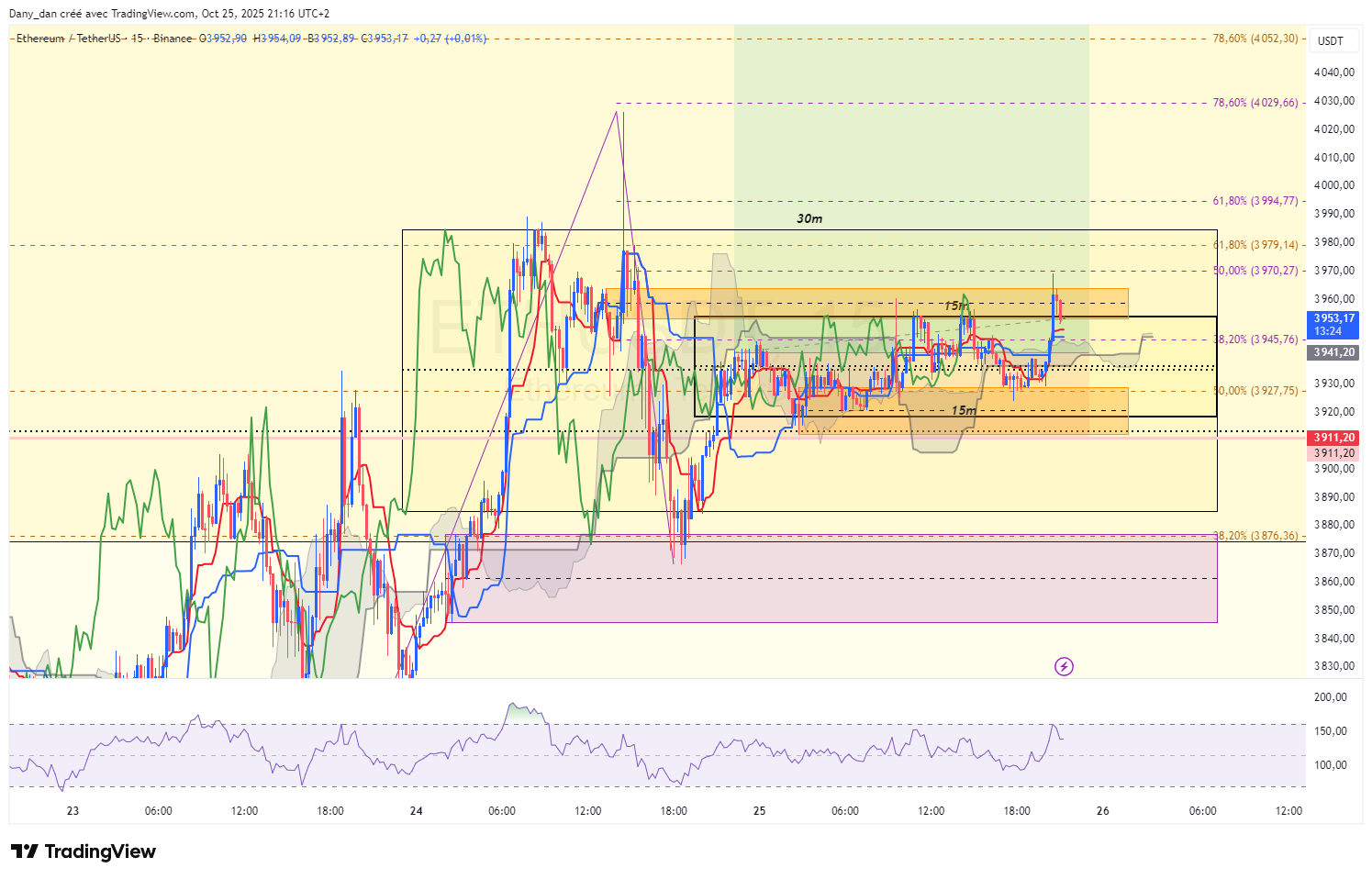
Task: Click the high value H3954,09
Action: (x=277, y=39)
